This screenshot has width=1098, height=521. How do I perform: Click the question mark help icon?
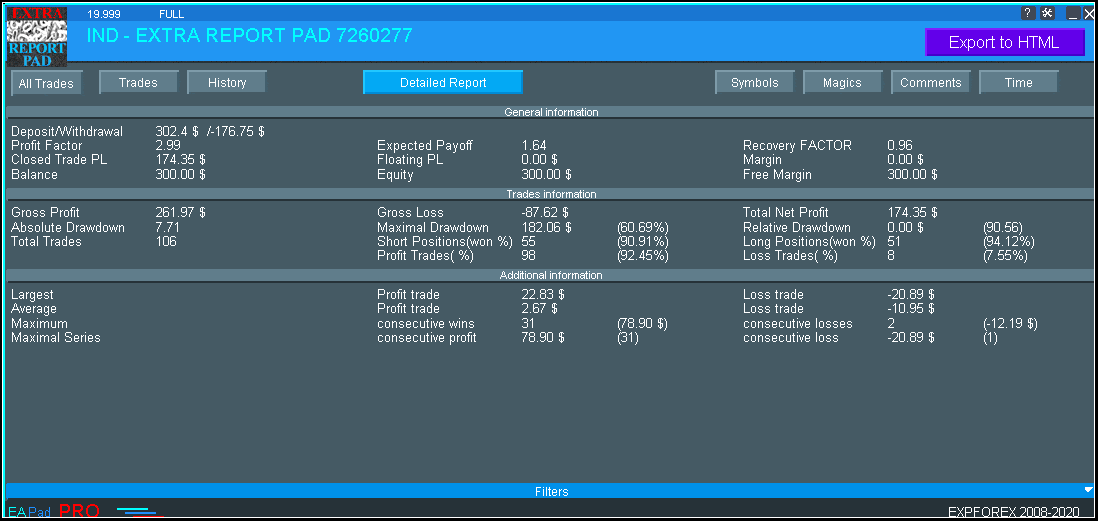[1028, 13]
